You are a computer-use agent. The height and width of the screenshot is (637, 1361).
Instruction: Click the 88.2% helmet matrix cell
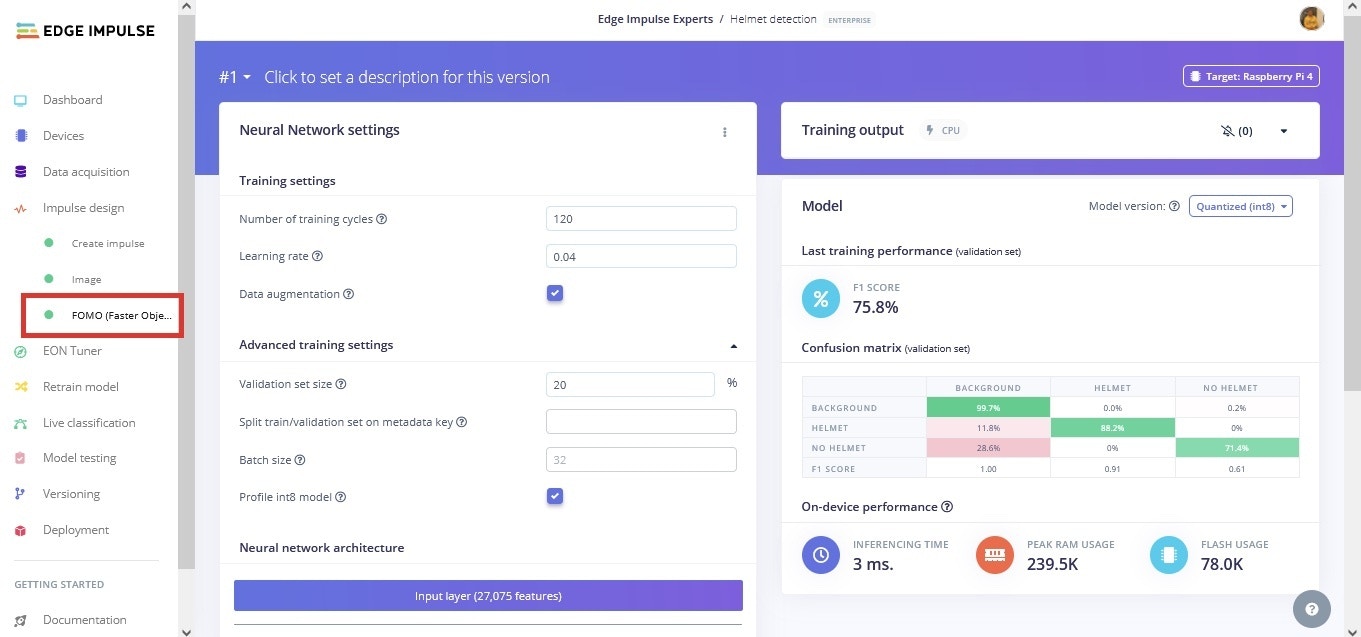coord(1112,428)
